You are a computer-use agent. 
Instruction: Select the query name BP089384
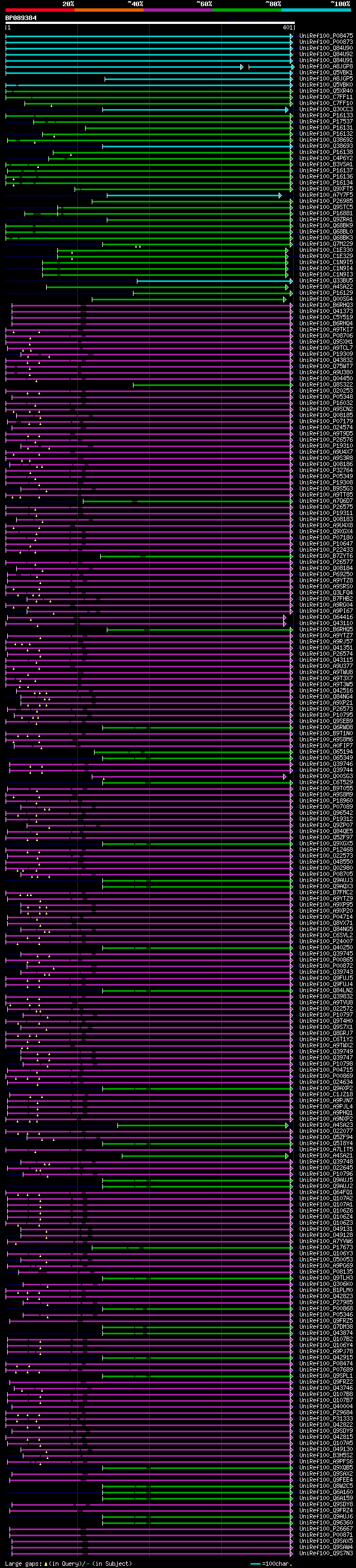click(x=21, y=18)
